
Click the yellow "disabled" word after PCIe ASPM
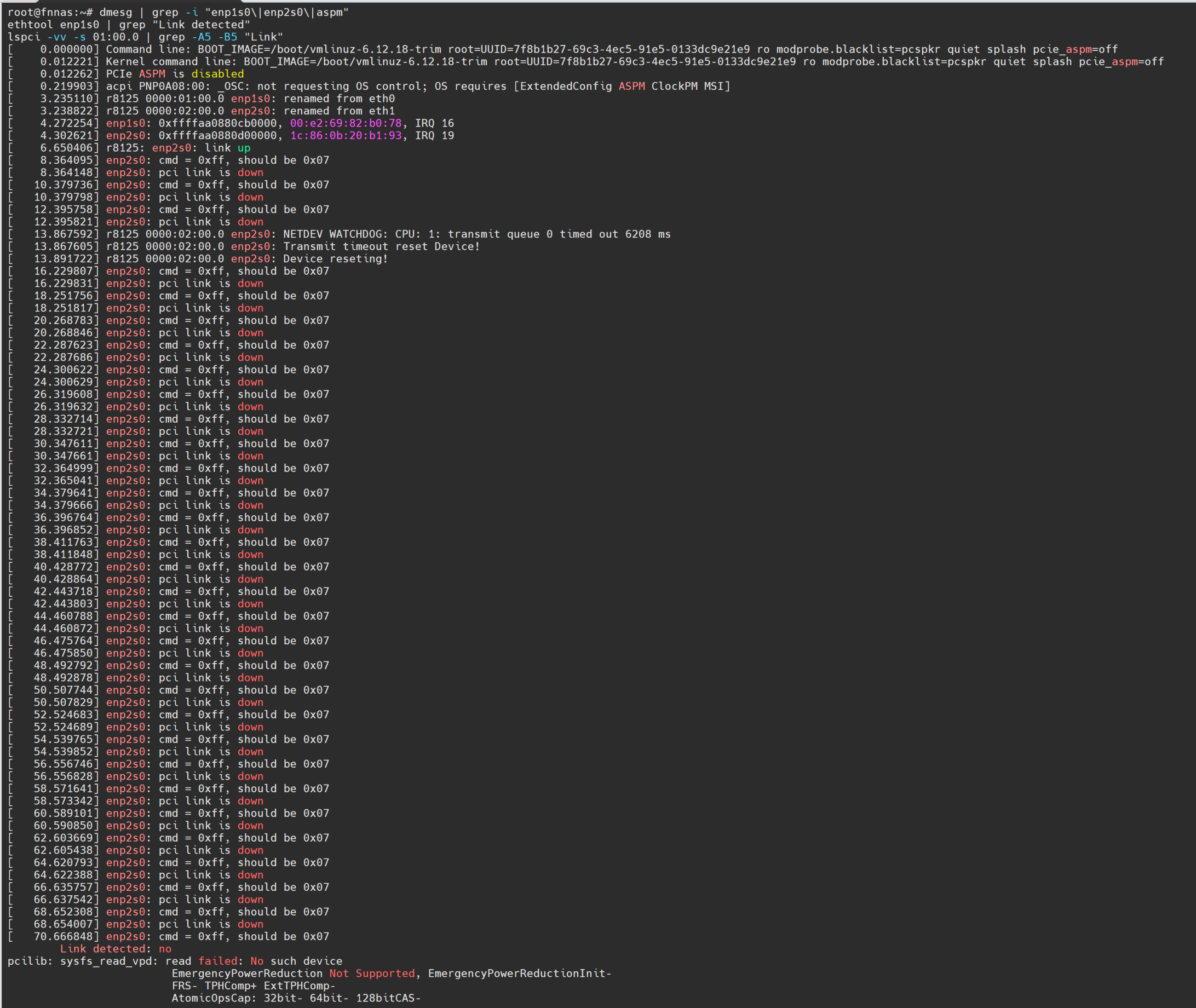pos(217,74)
